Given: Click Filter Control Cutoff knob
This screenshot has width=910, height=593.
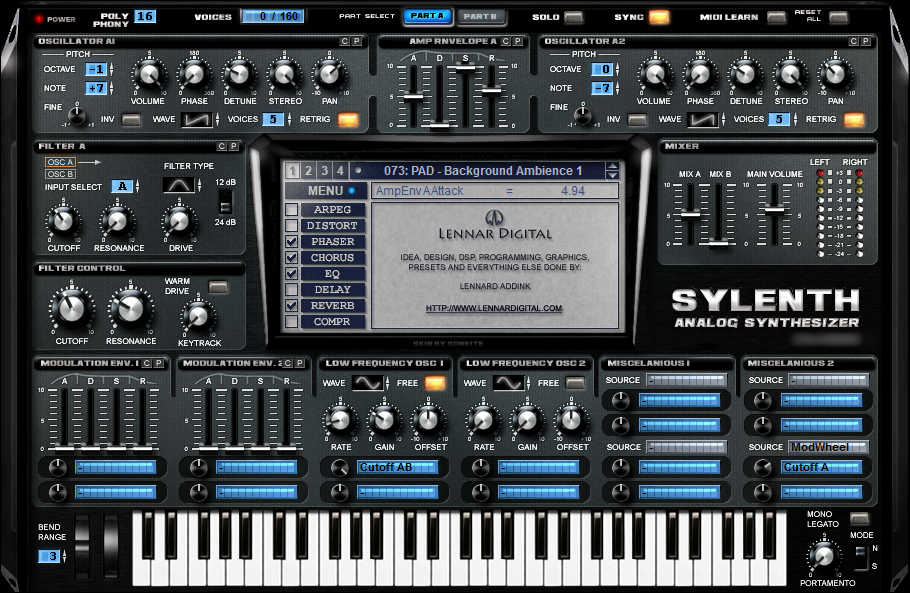Looking at the screenshot, I should point(72,308).
